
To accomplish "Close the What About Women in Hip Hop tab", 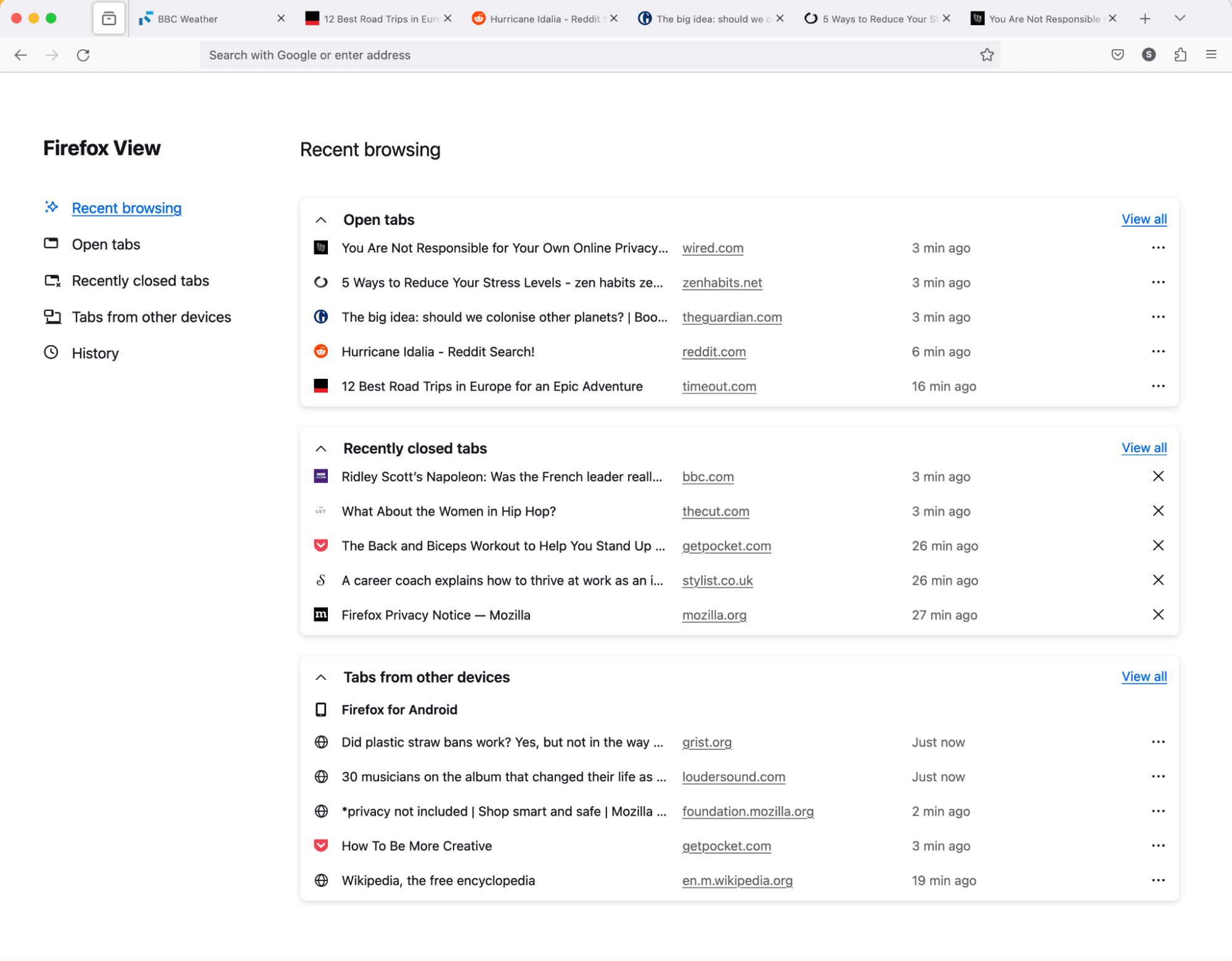I will (1158, 511).
